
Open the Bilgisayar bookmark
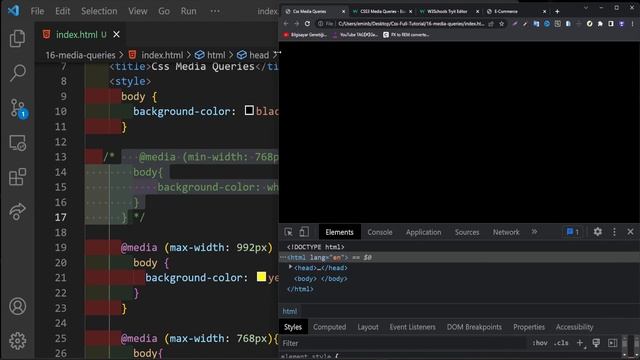pyautogui.click(x=305, y=35)
